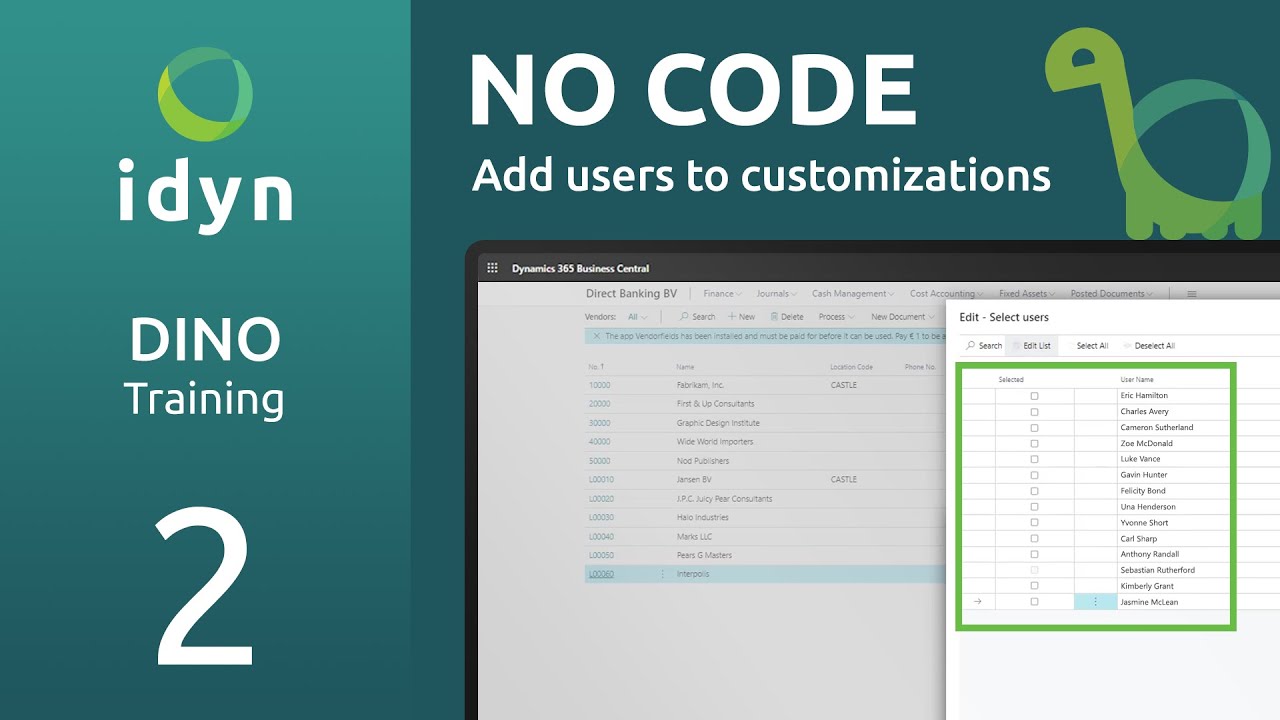Open the three-dot menu on the Jasmine McLean row
This screenshot has width=1280, height=720.
pos(1095,602)
